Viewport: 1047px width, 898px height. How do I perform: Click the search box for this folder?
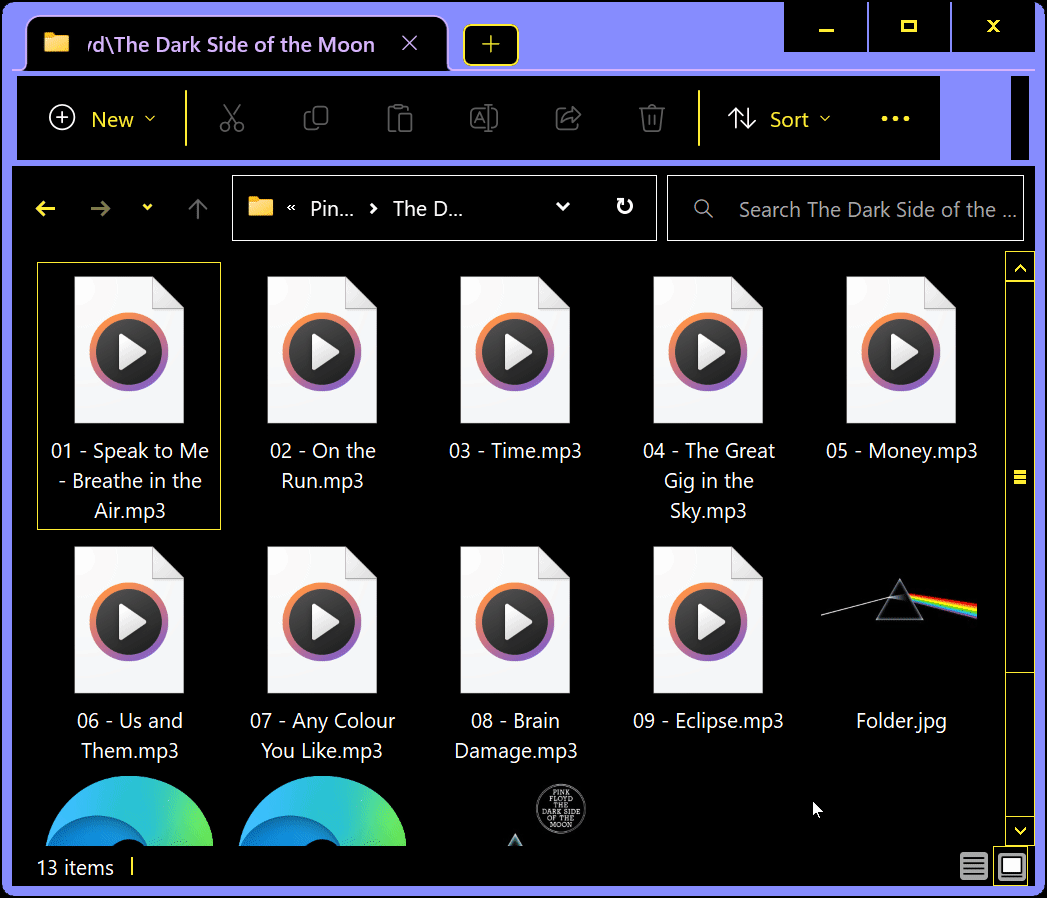[x=860, y=209]
